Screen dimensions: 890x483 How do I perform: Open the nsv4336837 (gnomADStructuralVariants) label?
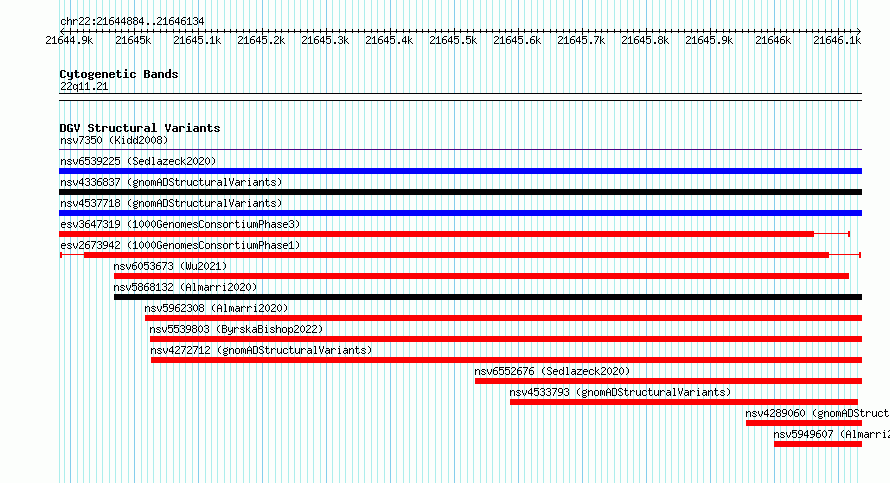(171, 182)
